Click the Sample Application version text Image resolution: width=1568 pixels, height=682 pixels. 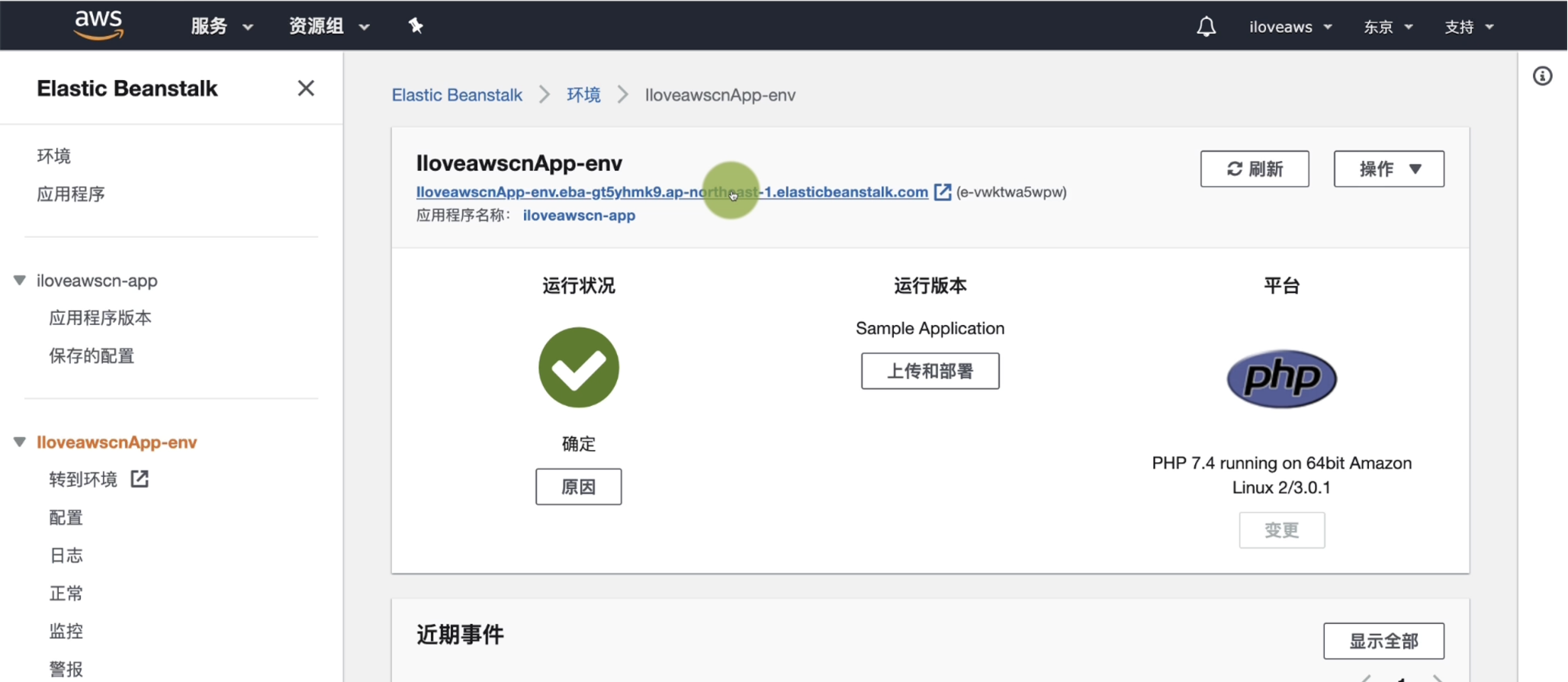(x=930, y=328)
